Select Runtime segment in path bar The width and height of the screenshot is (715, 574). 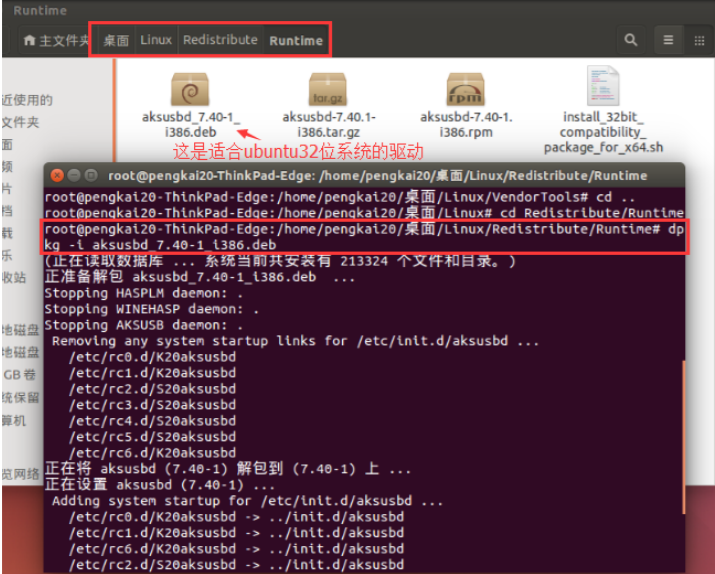tap(296, 41)
